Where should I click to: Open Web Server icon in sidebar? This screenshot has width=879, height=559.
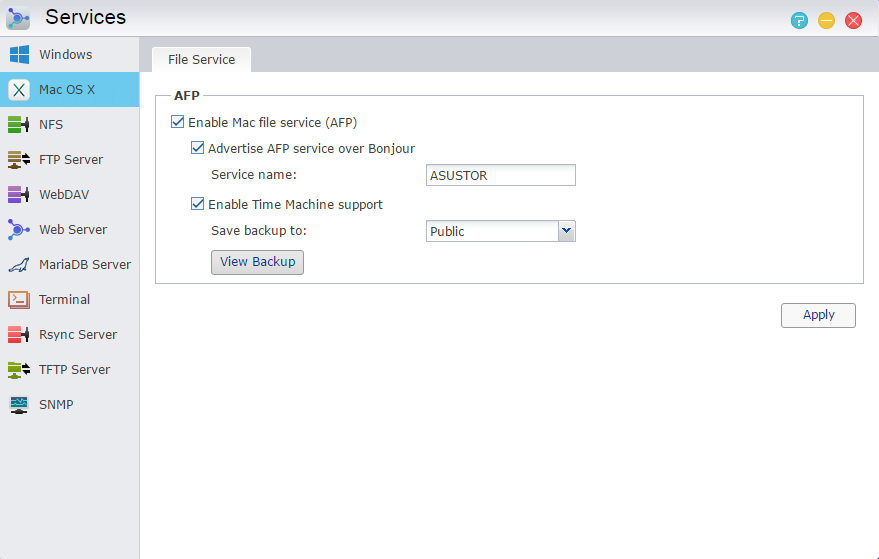click(x=19, y=230)
